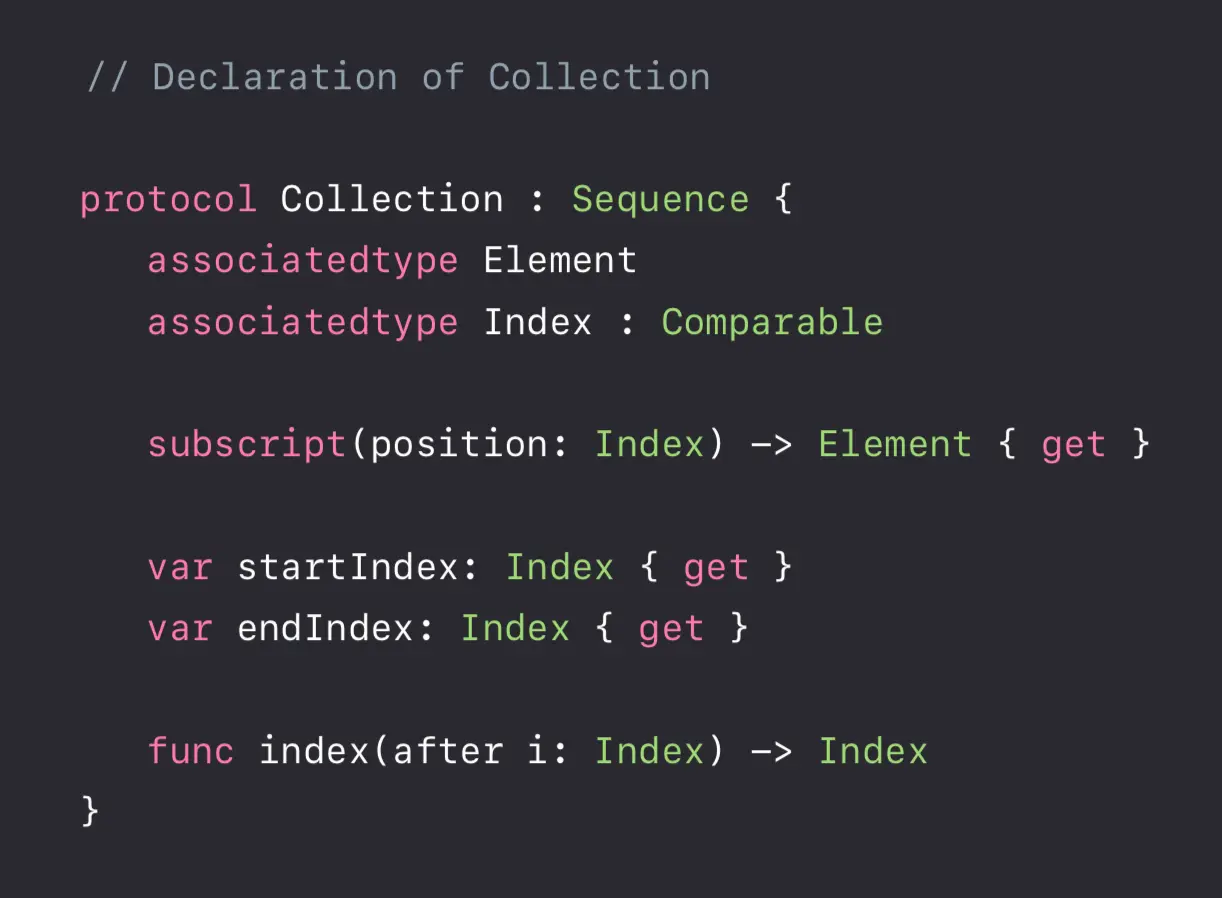Click the 'Index' type on startIndex line
Image resolution: width=1222 pixels, height=898 pixels.
[560, 567]
